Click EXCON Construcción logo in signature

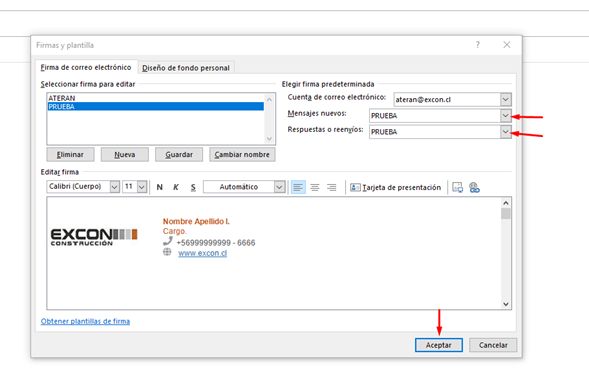[94, 237]
